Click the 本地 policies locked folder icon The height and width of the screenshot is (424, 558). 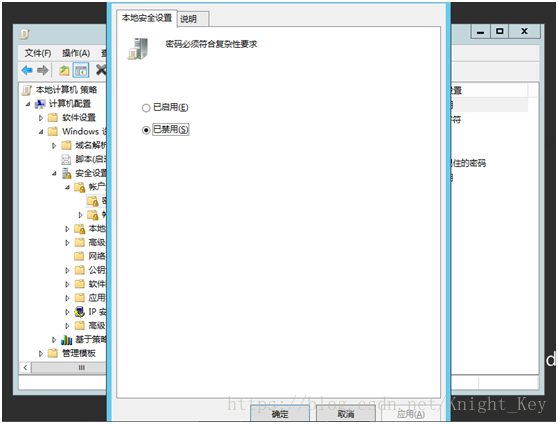(x=80, y=229)
